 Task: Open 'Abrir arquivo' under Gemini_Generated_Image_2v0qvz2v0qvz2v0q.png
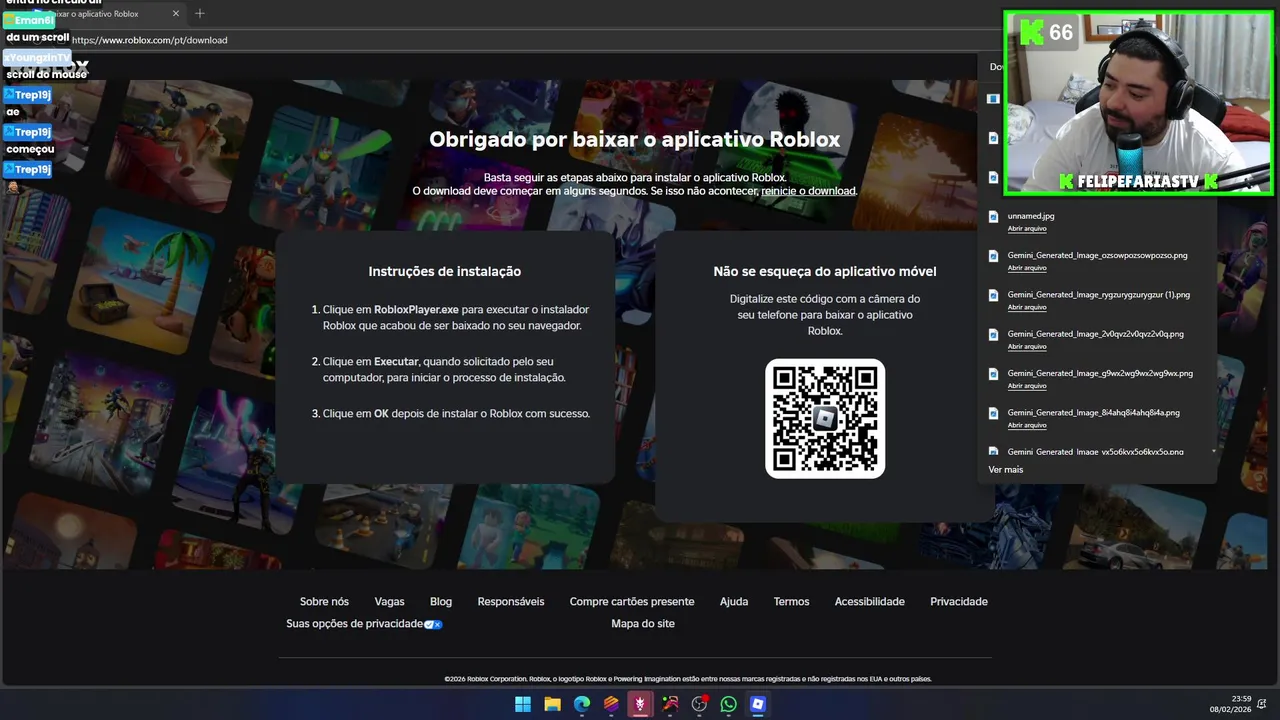coord(1027,346)
